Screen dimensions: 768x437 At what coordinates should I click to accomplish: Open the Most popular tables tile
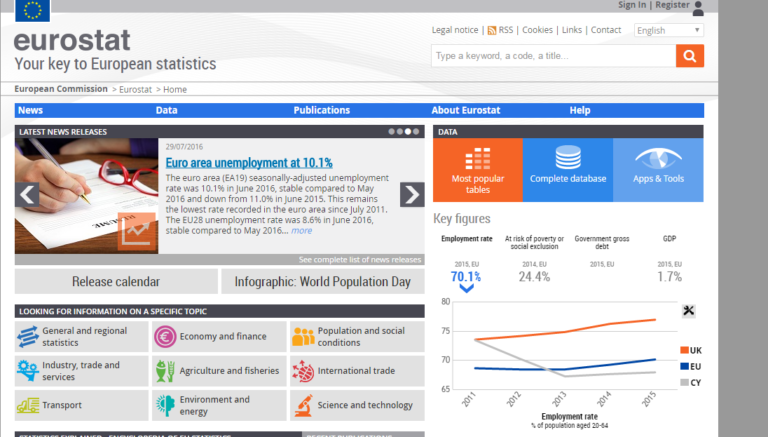(x=478, y=170)
